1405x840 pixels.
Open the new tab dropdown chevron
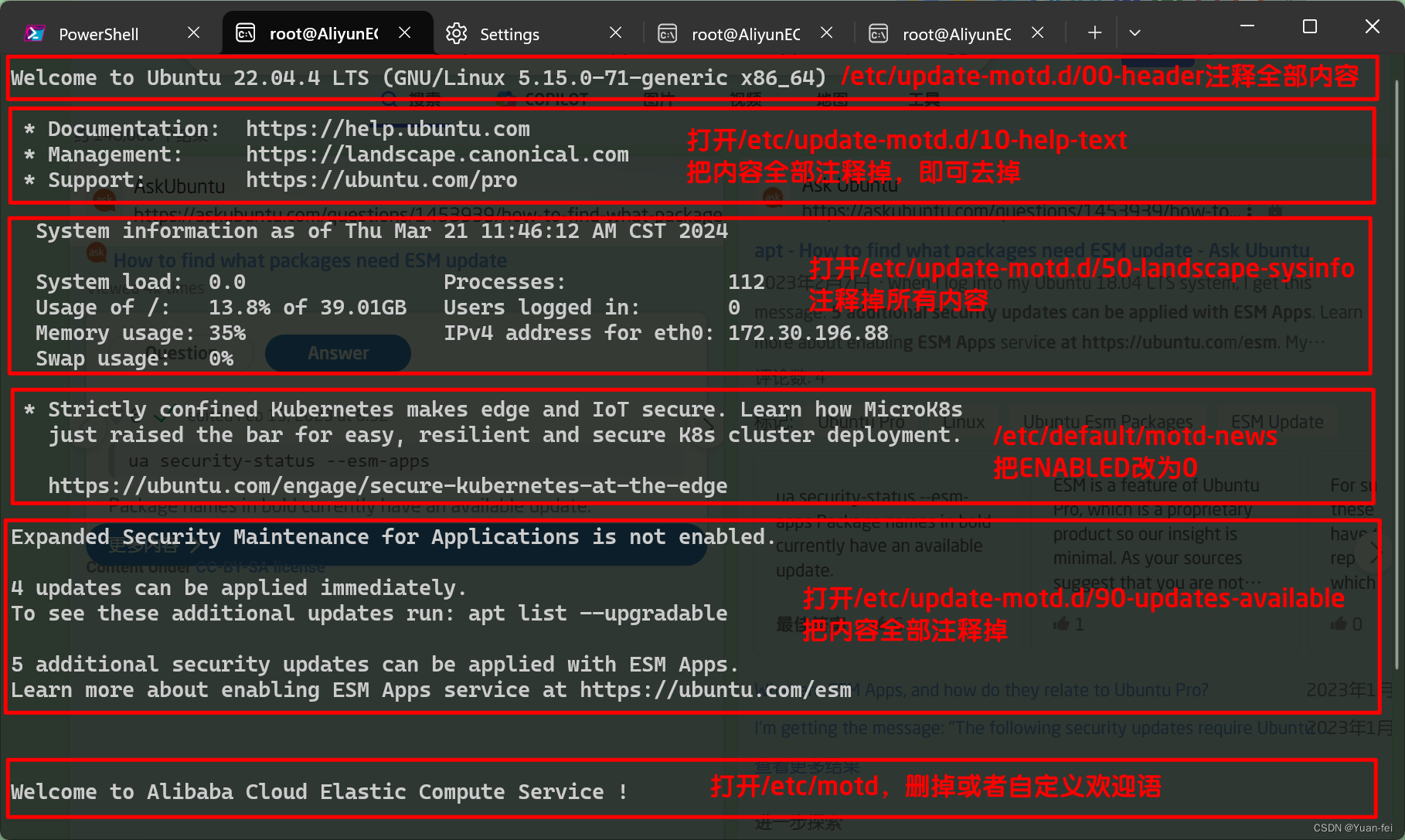(x=1135, y=32)
